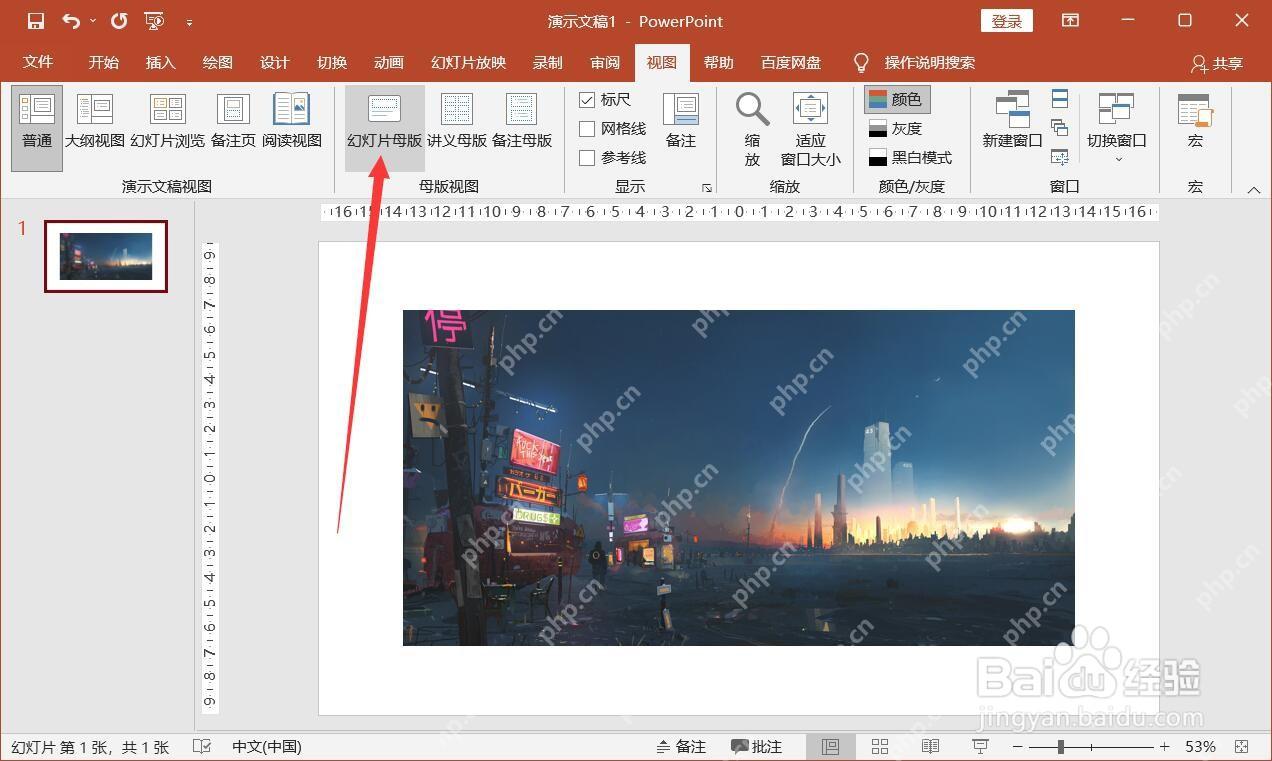Open the 批注 comments pane in the status bar
1272x761 pixels.
point(756,746)
